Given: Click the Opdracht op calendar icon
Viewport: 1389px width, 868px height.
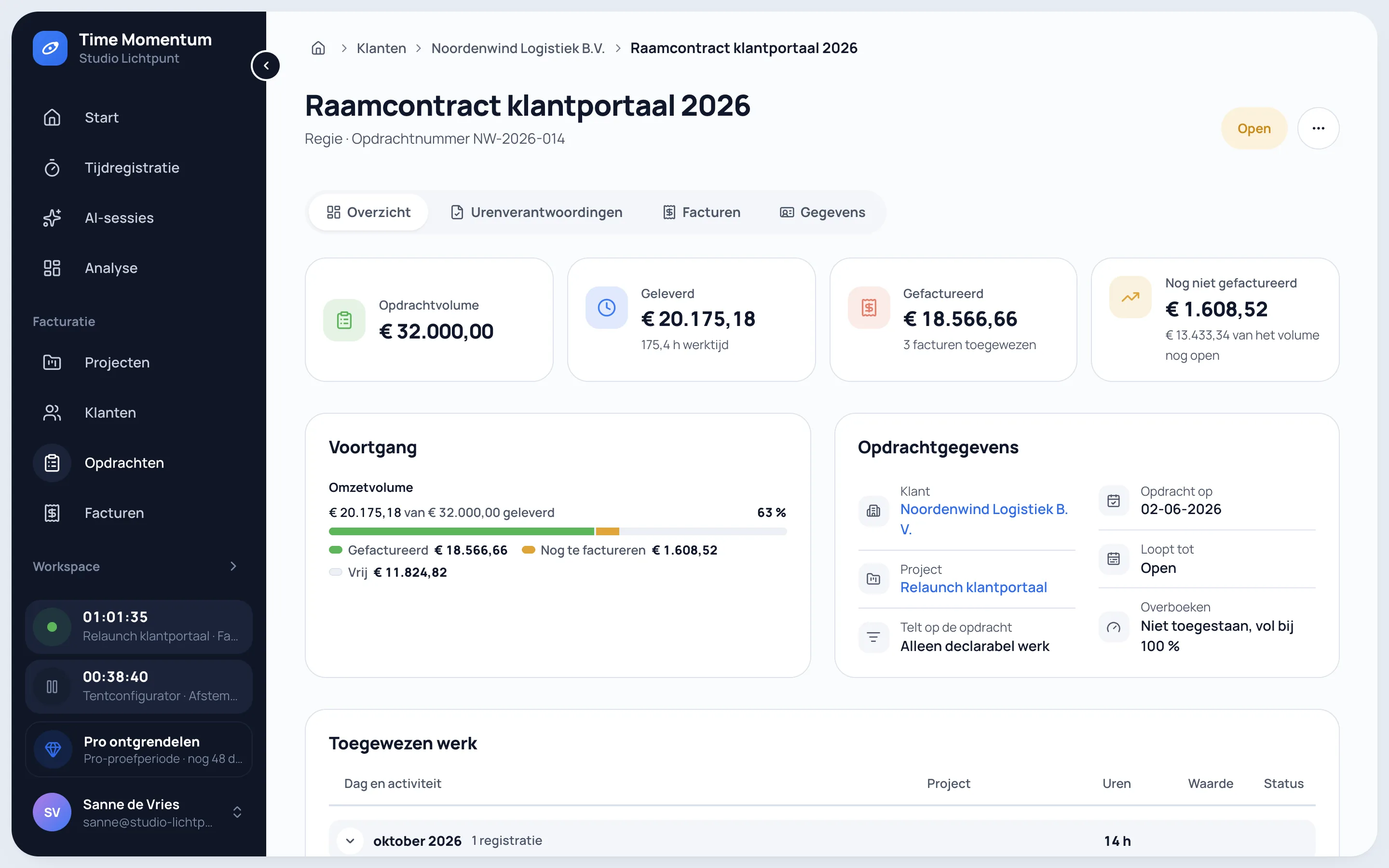Looking at the screenshot, I should 1114,501.
